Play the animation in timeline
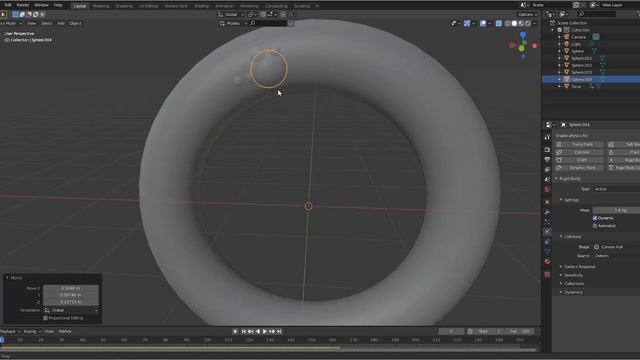Viewport: 640px width, 360px height. 264,332
